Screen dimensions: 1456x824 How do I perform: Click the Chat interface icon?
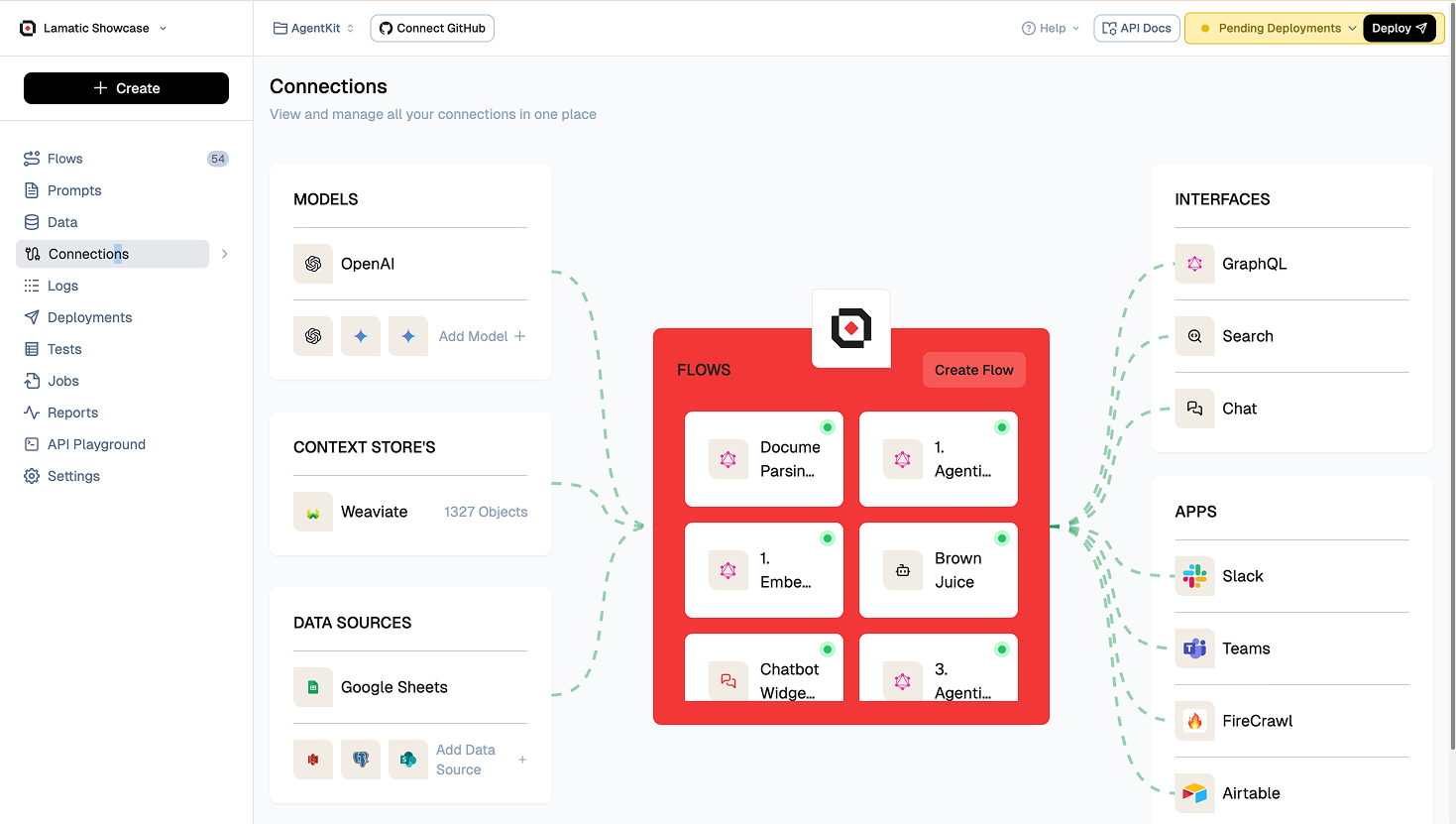pyautogui.click(x=1194, y=409)
